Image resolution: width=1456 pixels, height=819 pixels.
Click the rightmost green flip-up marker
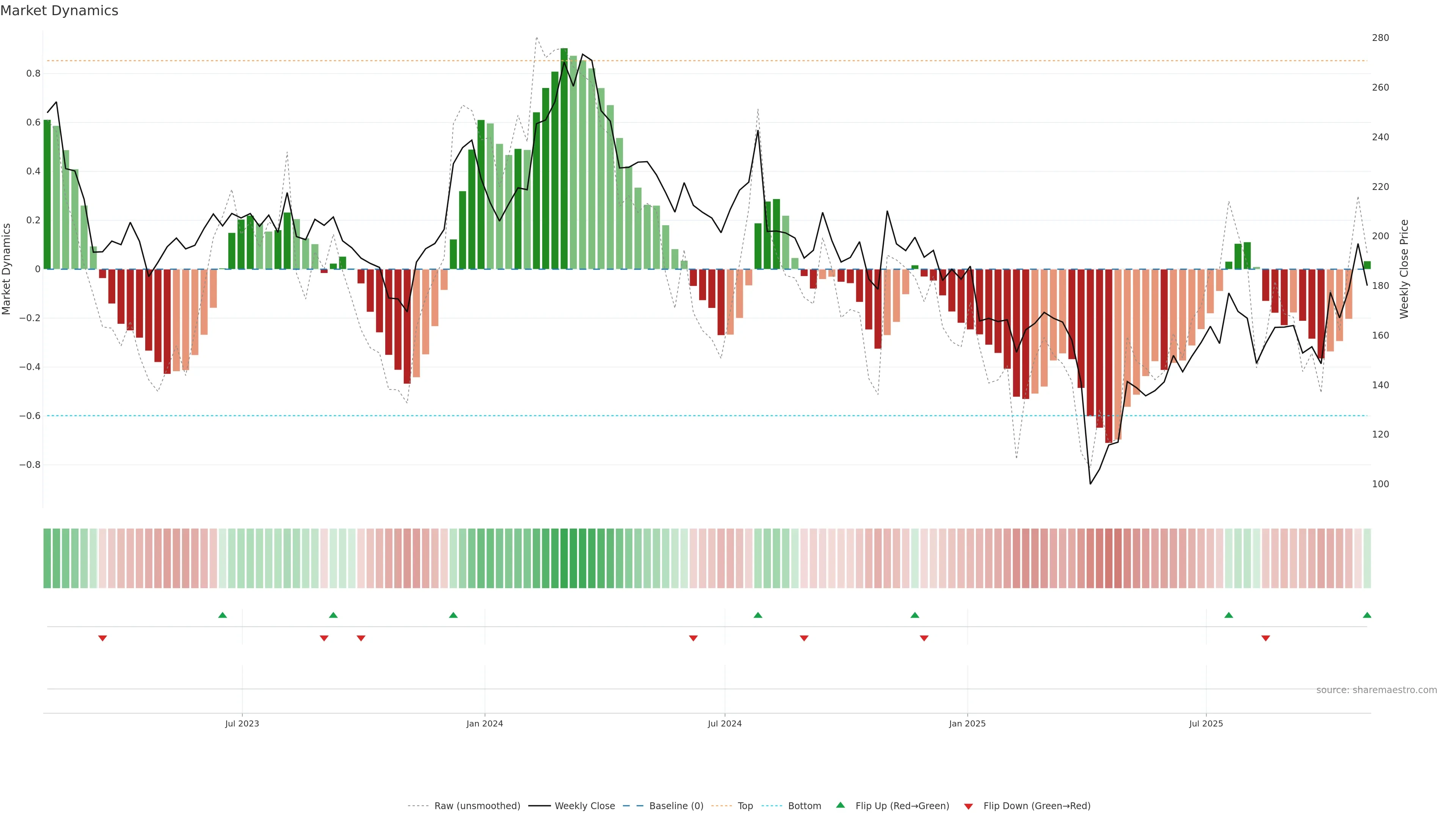[1367, 615]
